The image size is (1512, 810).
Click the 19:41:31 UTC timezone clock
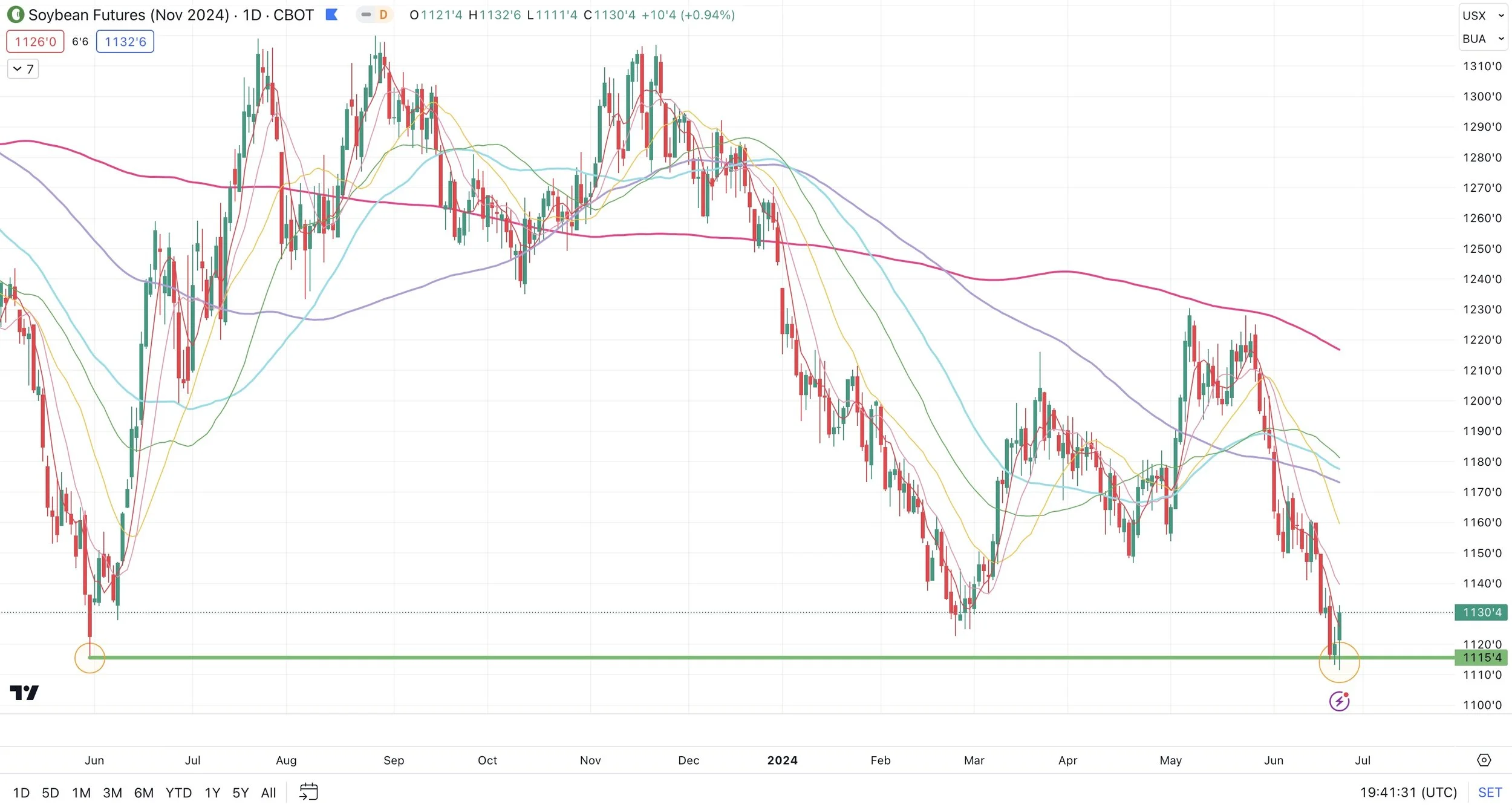tap(1408, 792)
